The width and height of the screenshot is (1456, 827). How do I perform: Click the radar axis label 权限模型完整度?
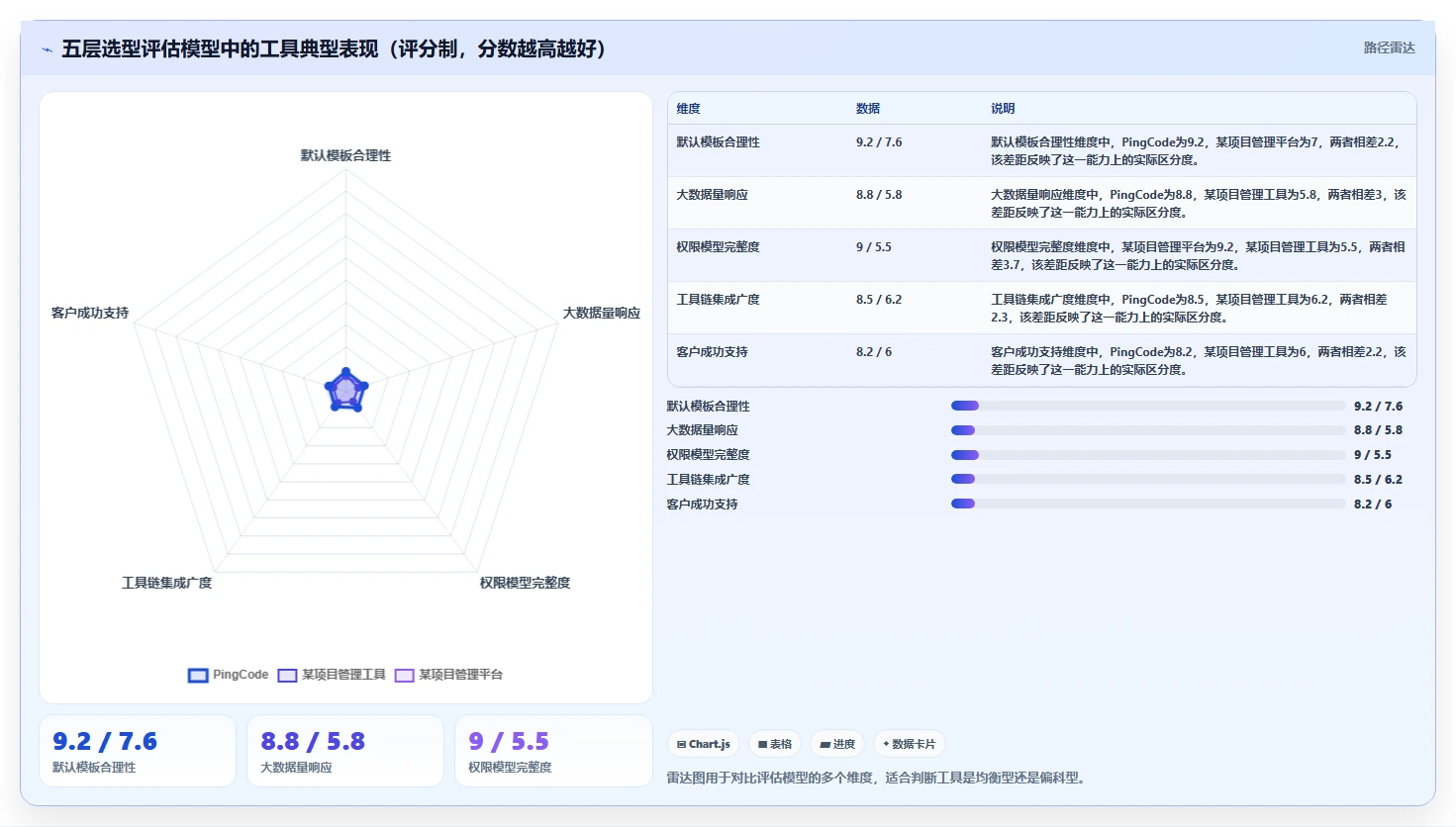pos(525,583)
